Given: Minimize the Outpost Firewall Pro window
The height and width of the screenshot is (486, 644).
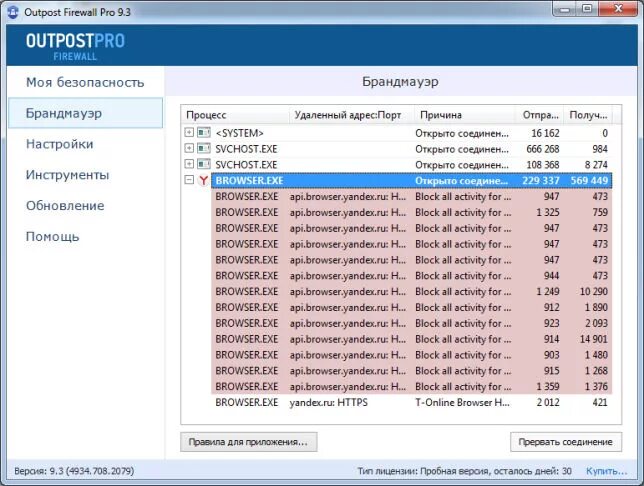Looking at the screenshot, I should 565,9.
